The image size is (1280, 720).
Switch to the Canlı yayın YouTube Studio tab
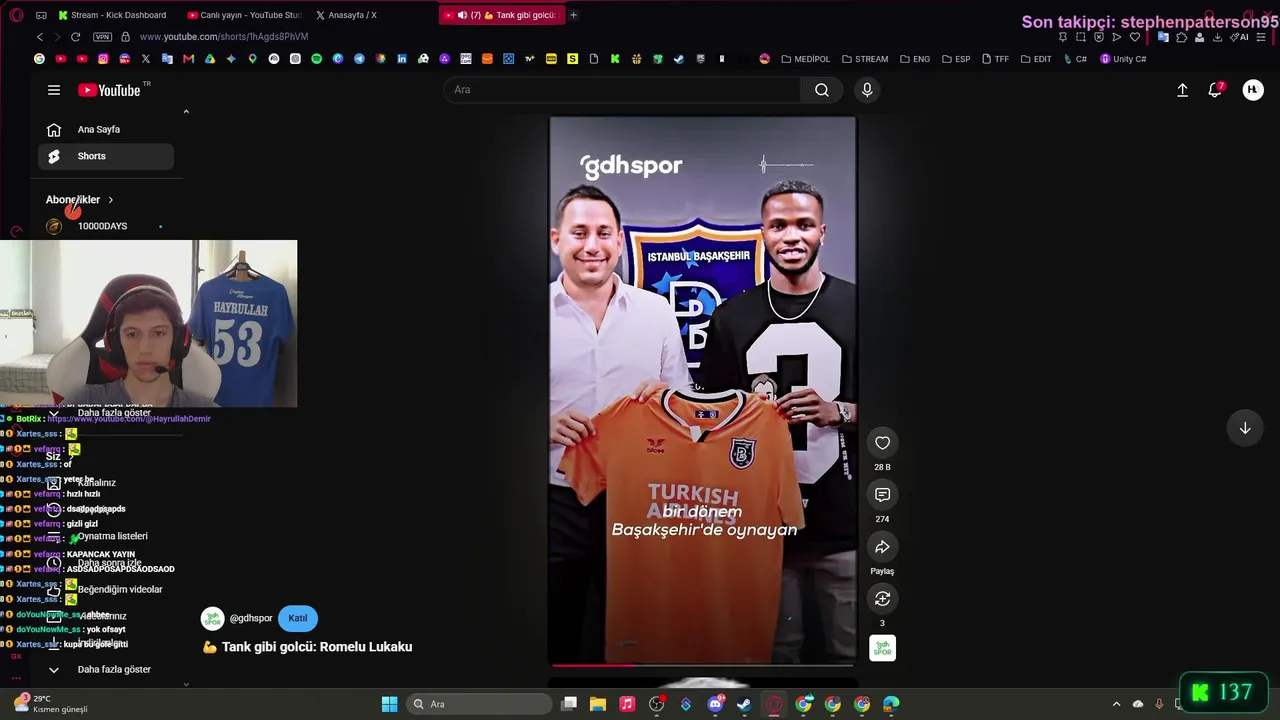[x=244, y=15]
